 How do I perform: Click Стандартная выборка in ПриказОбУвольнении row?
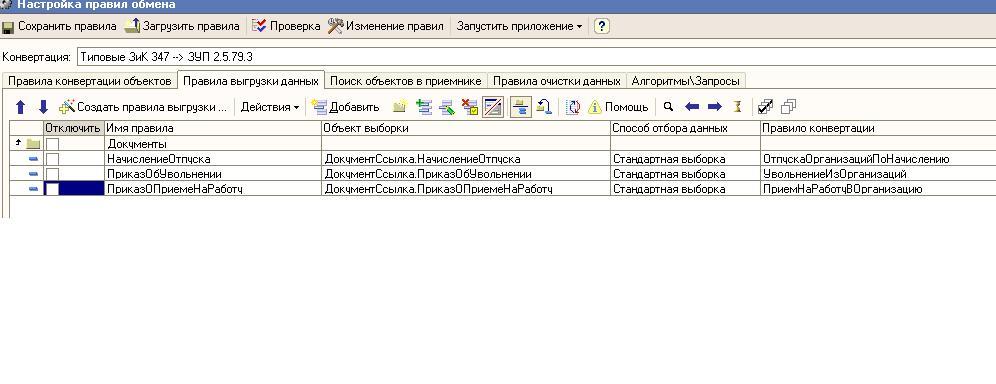tap(685, 174)
